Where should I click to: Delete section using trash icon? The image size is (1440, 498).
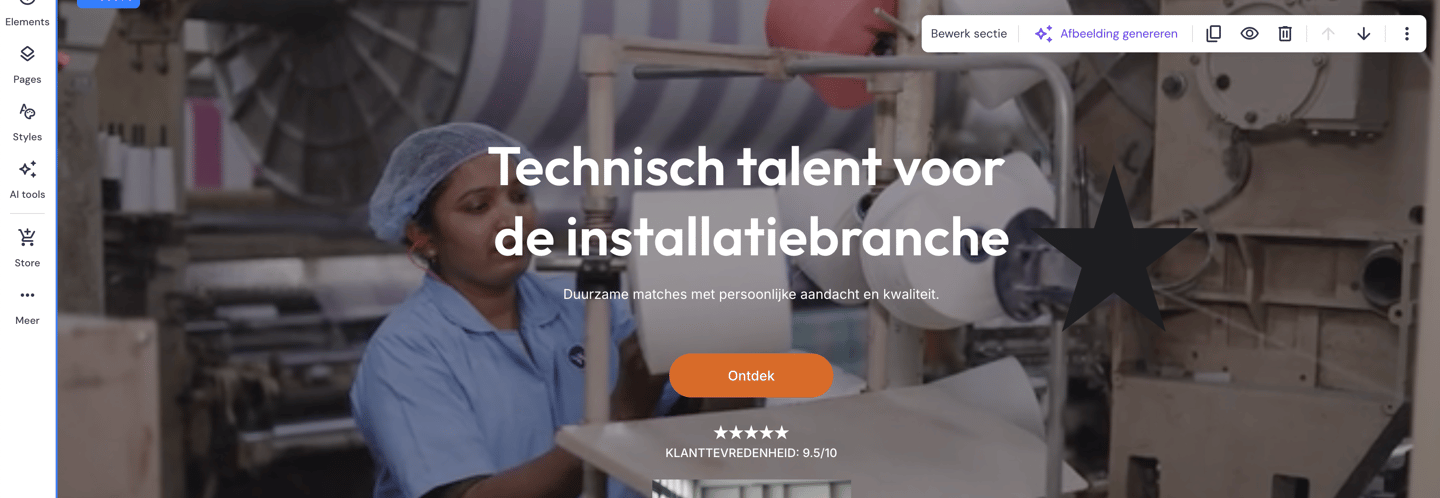(1285, 33)
